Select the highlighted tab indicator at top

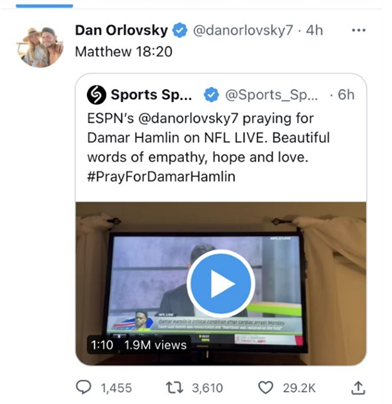tap(44, 6)
